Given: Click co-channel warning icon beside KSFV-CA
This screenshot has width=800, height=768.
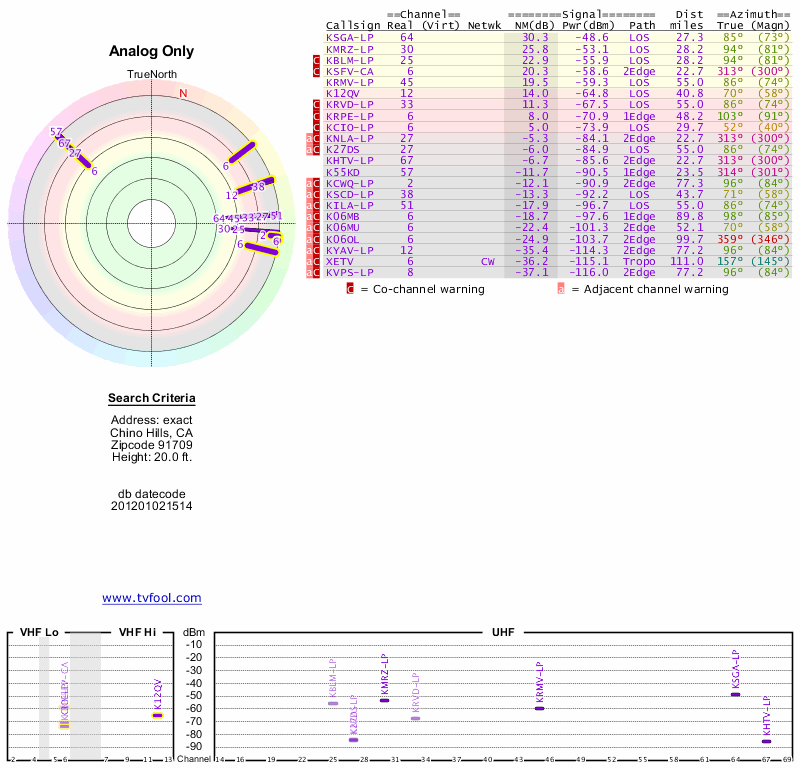Looking at the screenshot, I should point(317,71).
